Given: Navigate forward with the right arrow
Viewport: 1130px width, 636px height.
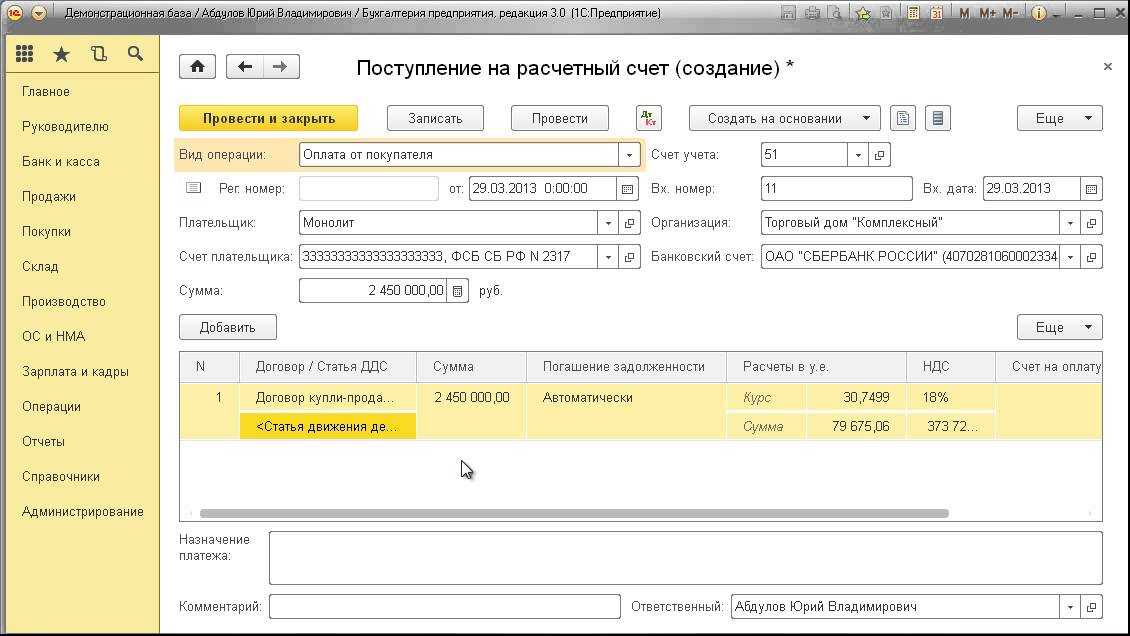Looking at the screenshot, I should click(280, 67).
